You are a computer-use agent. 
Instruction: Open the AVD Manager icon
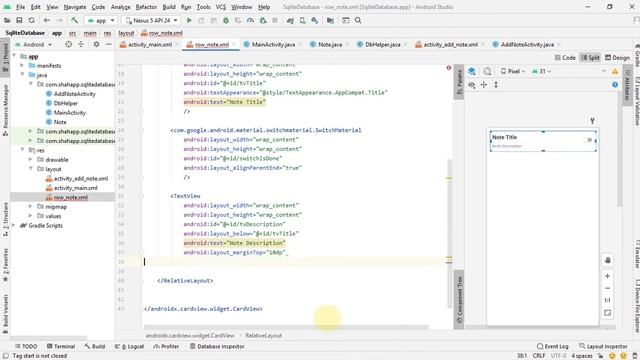tap(302, 20)
